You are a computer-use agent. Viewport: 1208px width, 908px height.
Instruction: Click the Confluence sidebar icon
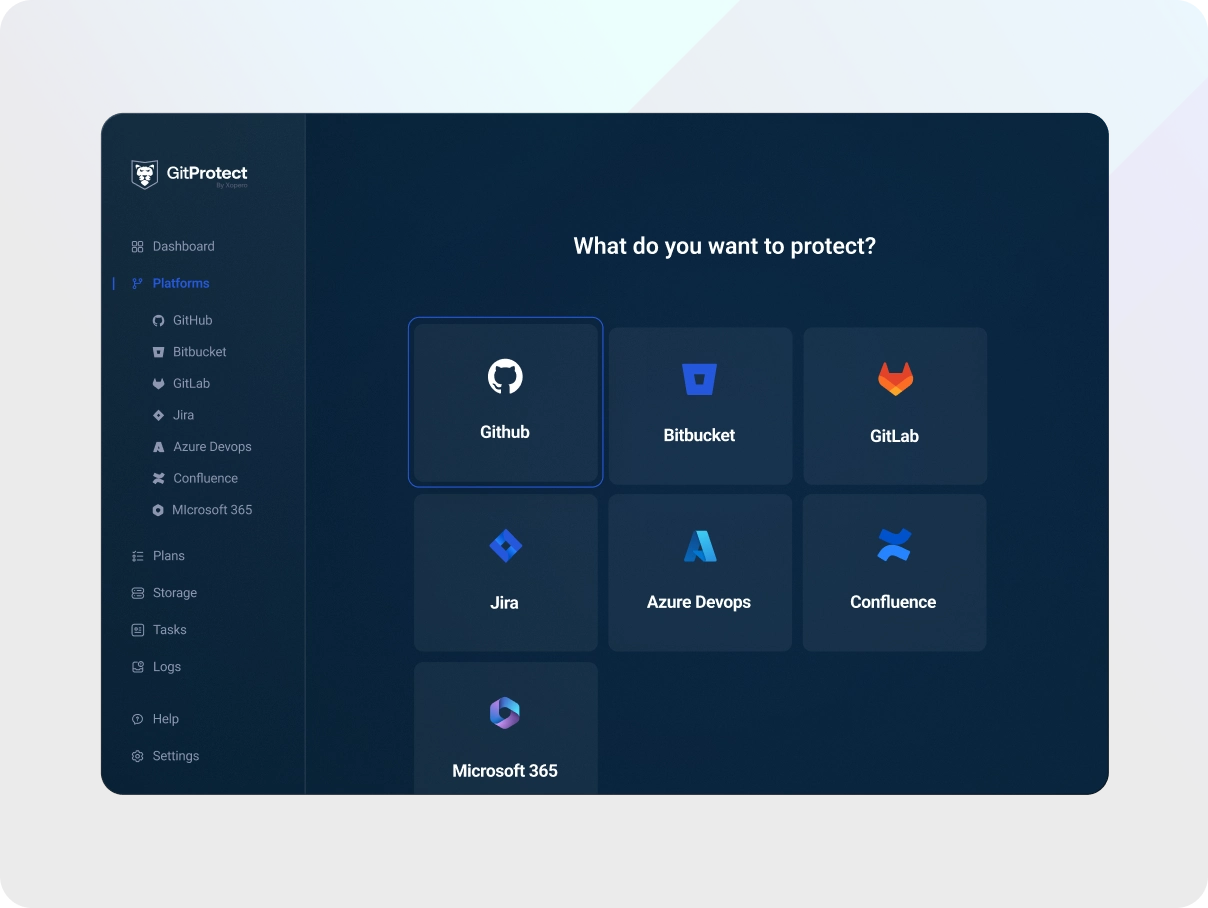[158, 478]
